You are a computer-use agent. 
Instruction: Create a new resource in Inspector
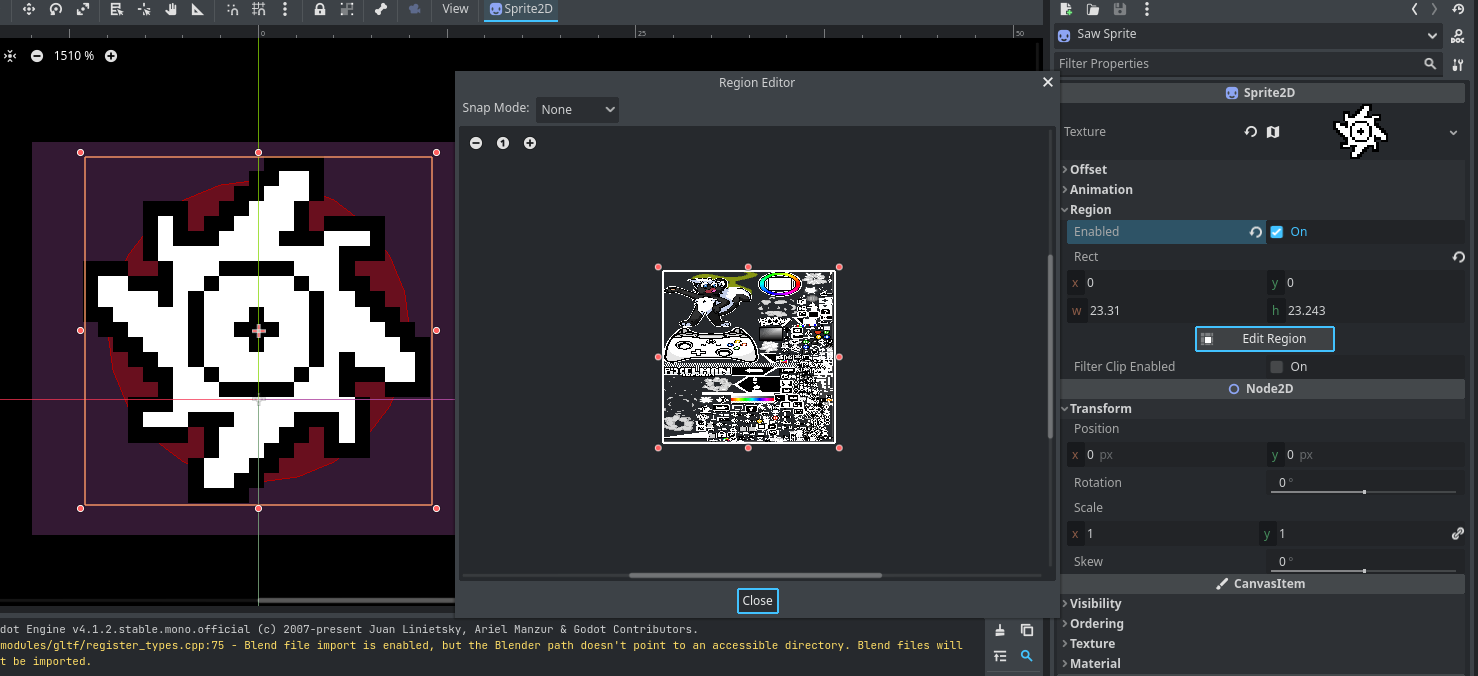click(1067, 9)
